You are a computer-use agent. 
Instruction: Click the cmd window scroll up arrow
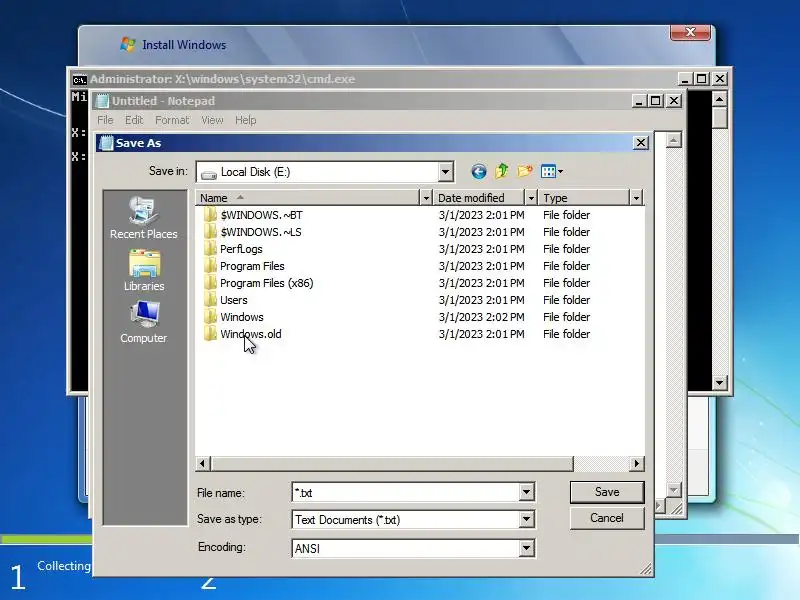[719, 99]
